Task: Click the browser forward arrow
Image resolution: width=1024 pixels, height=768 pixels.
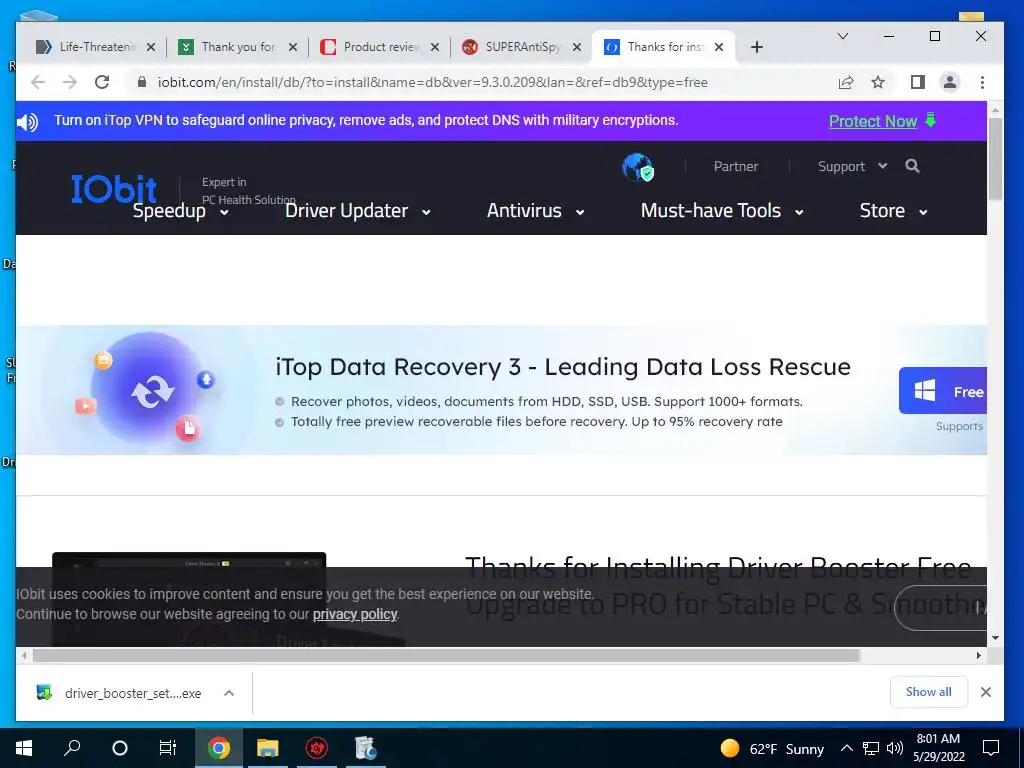Action: pos(70,82)
